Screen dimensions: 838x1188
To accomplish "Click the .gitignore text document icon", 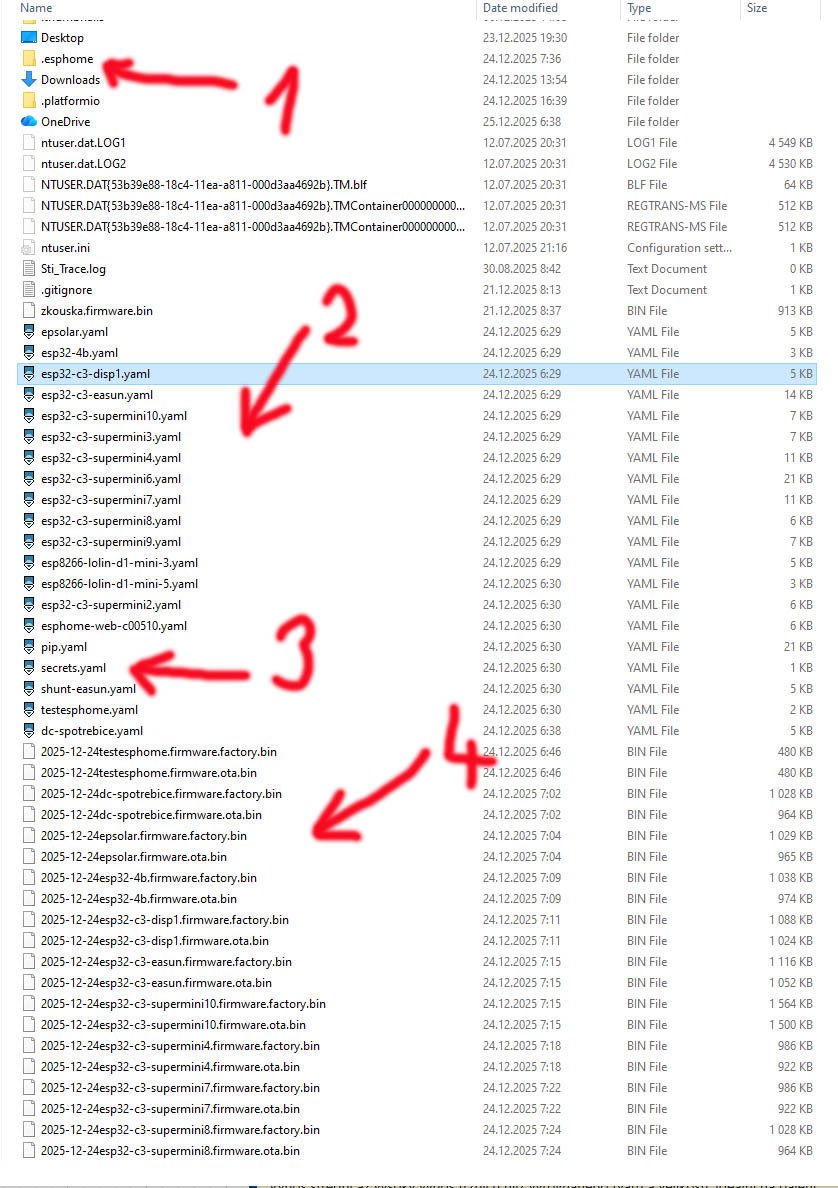I will click(x=29, y=289).
